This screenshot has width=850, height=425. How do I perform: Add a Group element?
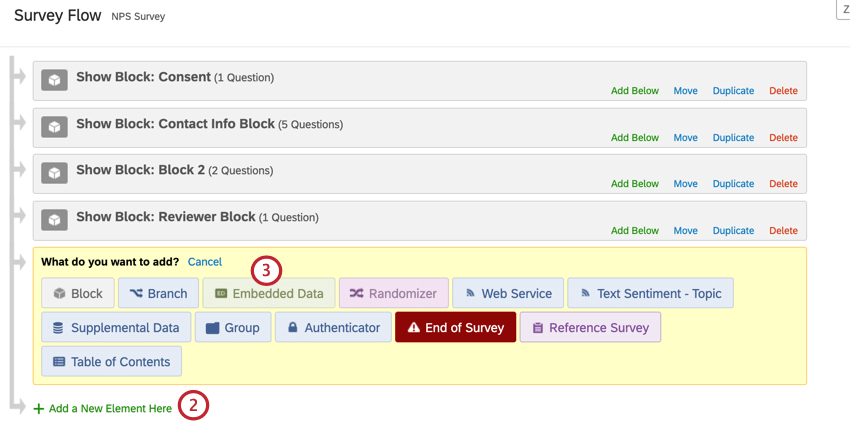[x=233, y=327]
